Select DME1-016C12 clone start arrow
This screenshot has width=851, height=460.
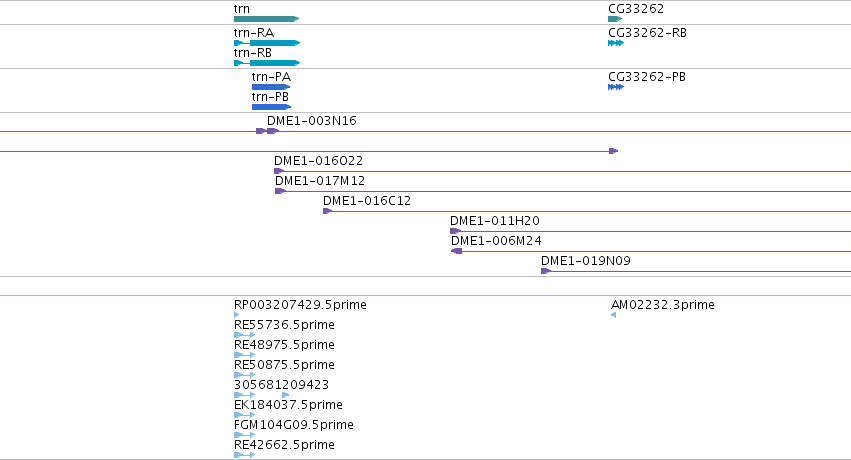pos(327,211)
